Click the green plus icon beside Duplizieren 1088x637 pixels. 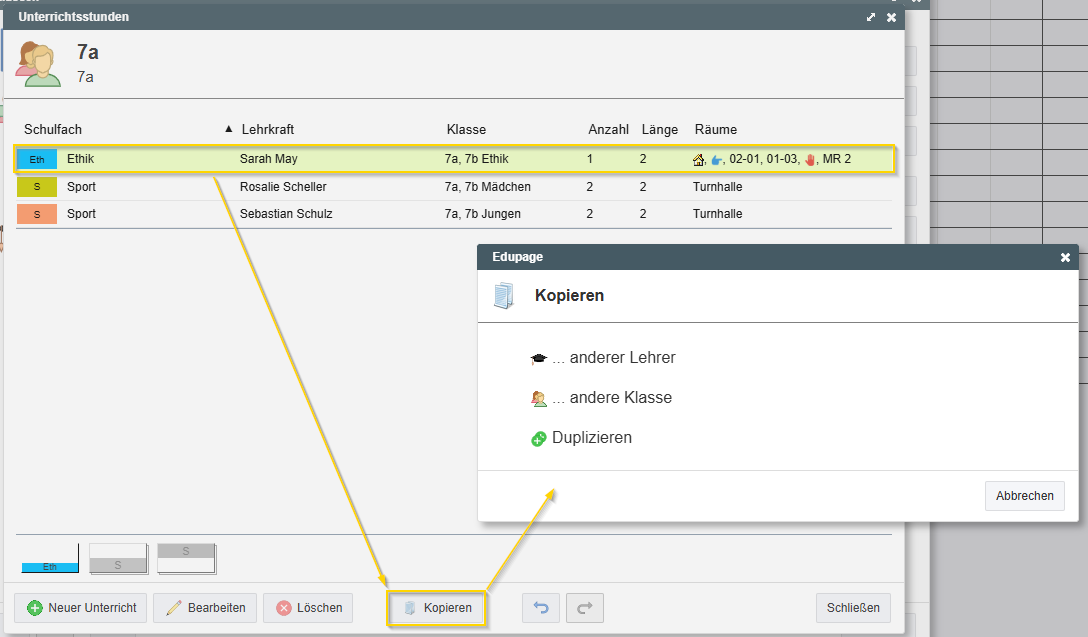538,439
